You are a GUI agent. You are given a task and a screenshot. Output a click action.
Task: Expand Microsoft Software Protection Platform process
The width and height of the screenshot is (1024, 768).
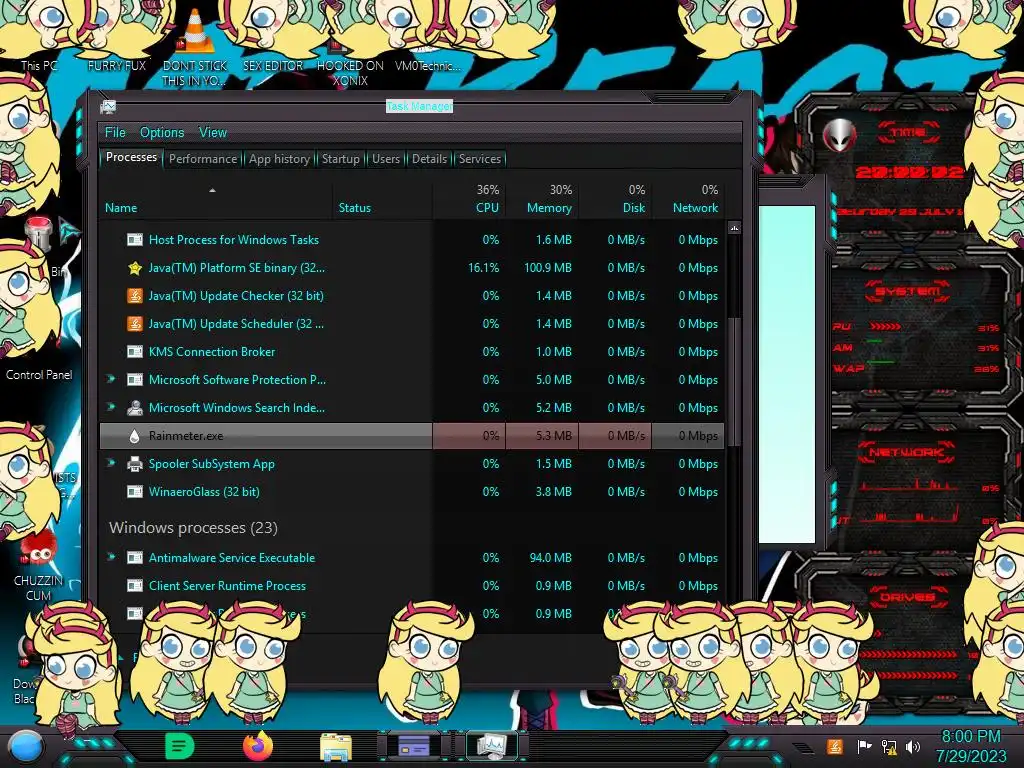tap(111, 379)
